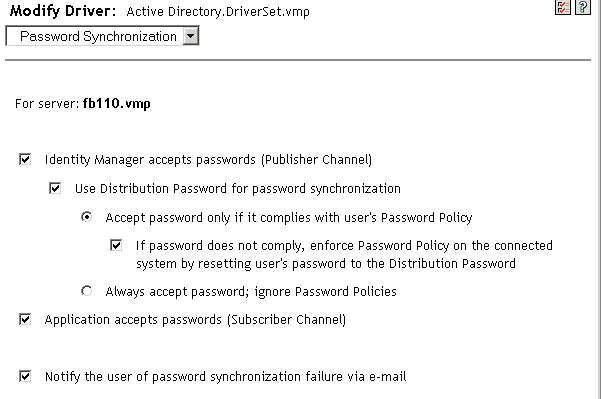Click the vertical scrollbar at right edge
601x399 pixels.
599,199
